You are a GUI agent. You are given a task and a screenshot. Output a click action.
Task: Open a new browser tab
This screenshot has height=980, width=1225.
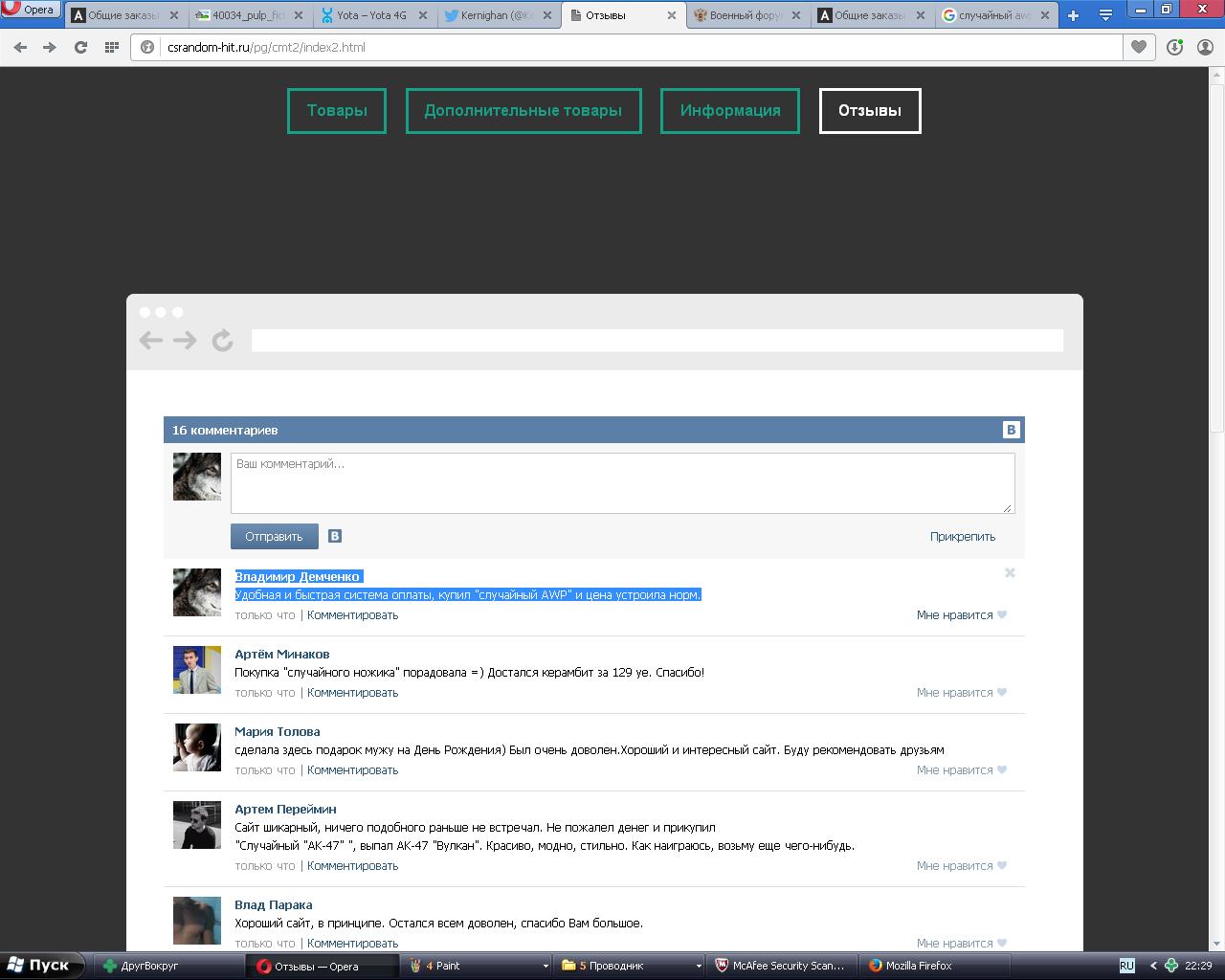tap(1073, 15)
